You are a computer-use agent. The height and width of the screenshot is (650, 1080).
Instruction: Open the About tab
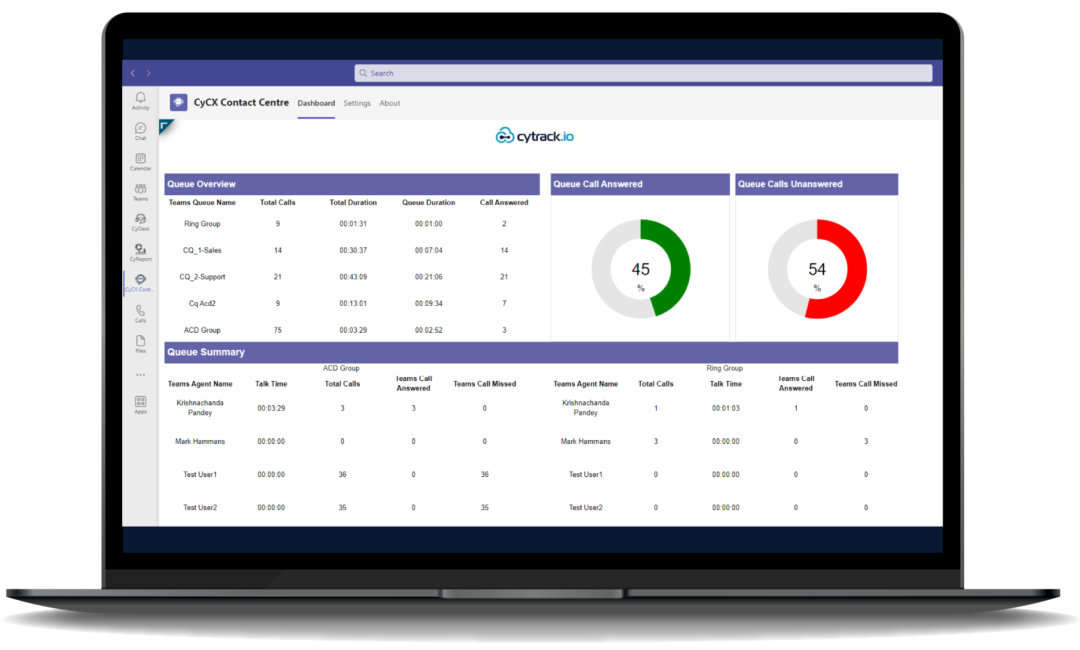[390, 103]
